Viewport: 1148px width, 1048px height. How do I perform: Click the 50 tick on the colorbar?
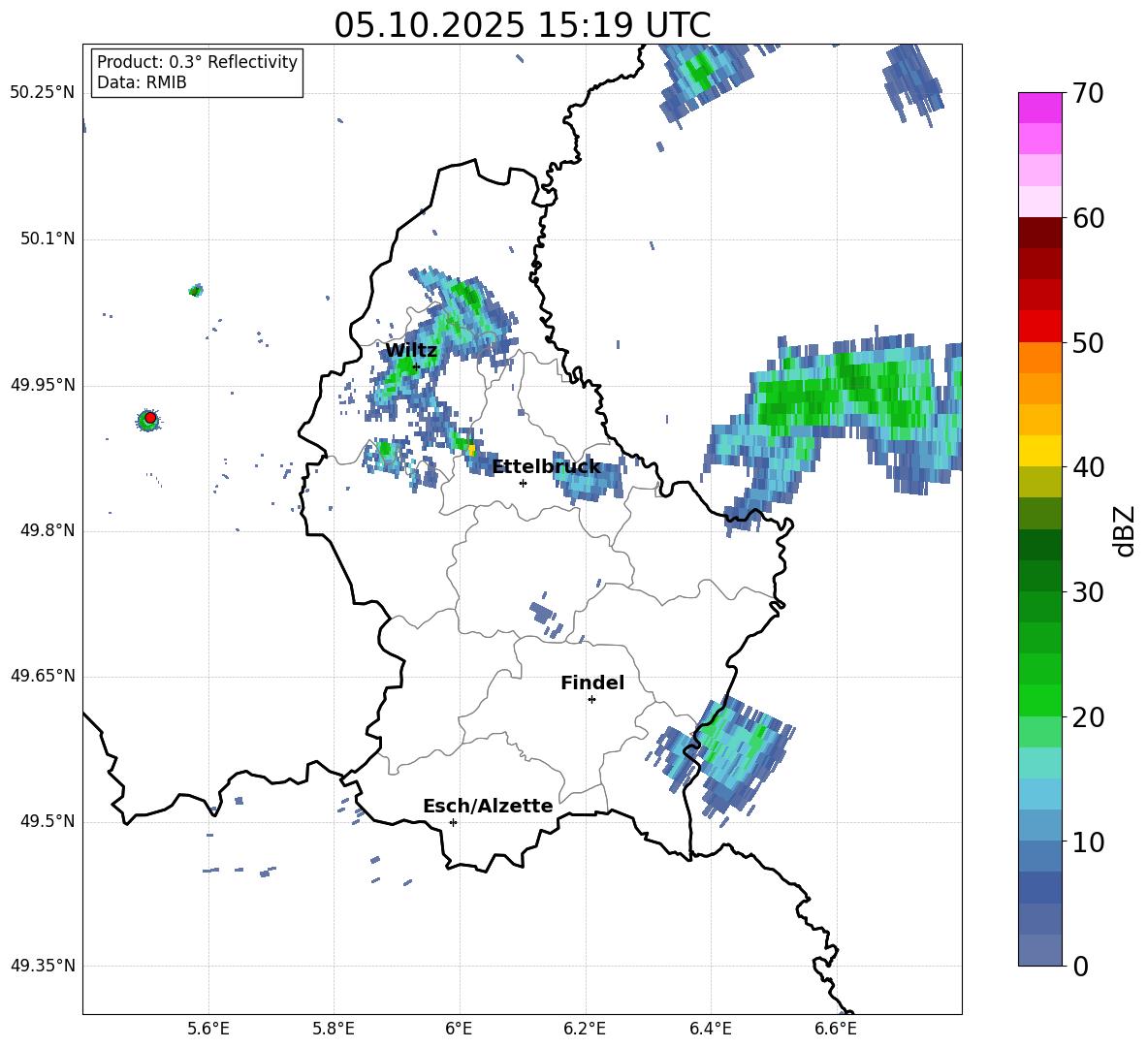(x=1088, y=342)
